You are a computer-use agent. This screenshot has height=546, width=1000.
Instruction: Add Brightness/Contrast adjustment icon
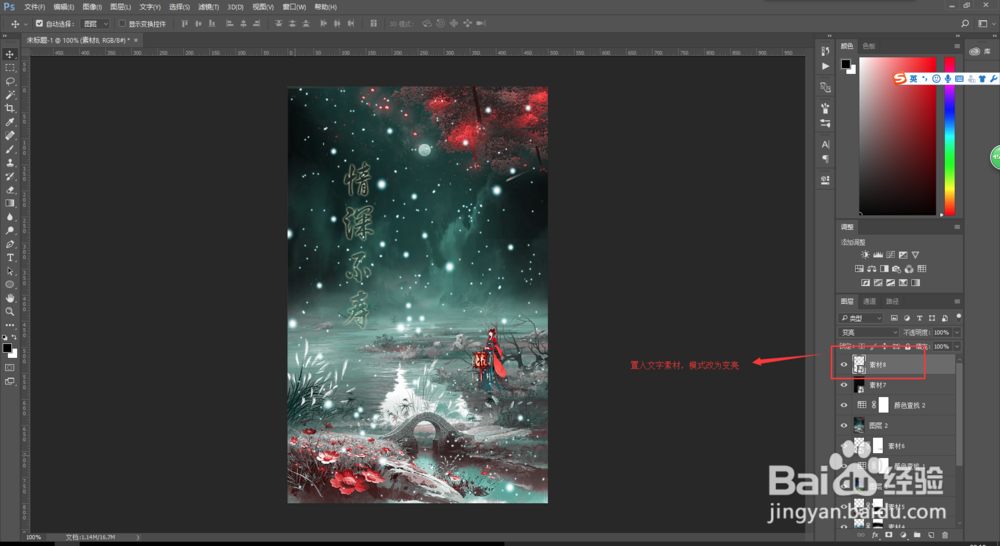pyautogui.click(x=865, y=255)
